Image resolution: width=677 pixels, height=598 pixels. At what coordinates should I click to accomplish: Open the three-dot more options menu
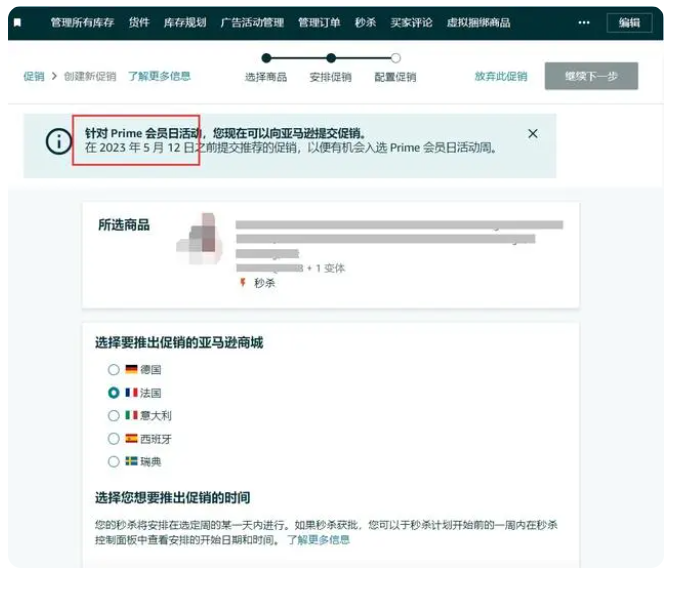[584, 23]
